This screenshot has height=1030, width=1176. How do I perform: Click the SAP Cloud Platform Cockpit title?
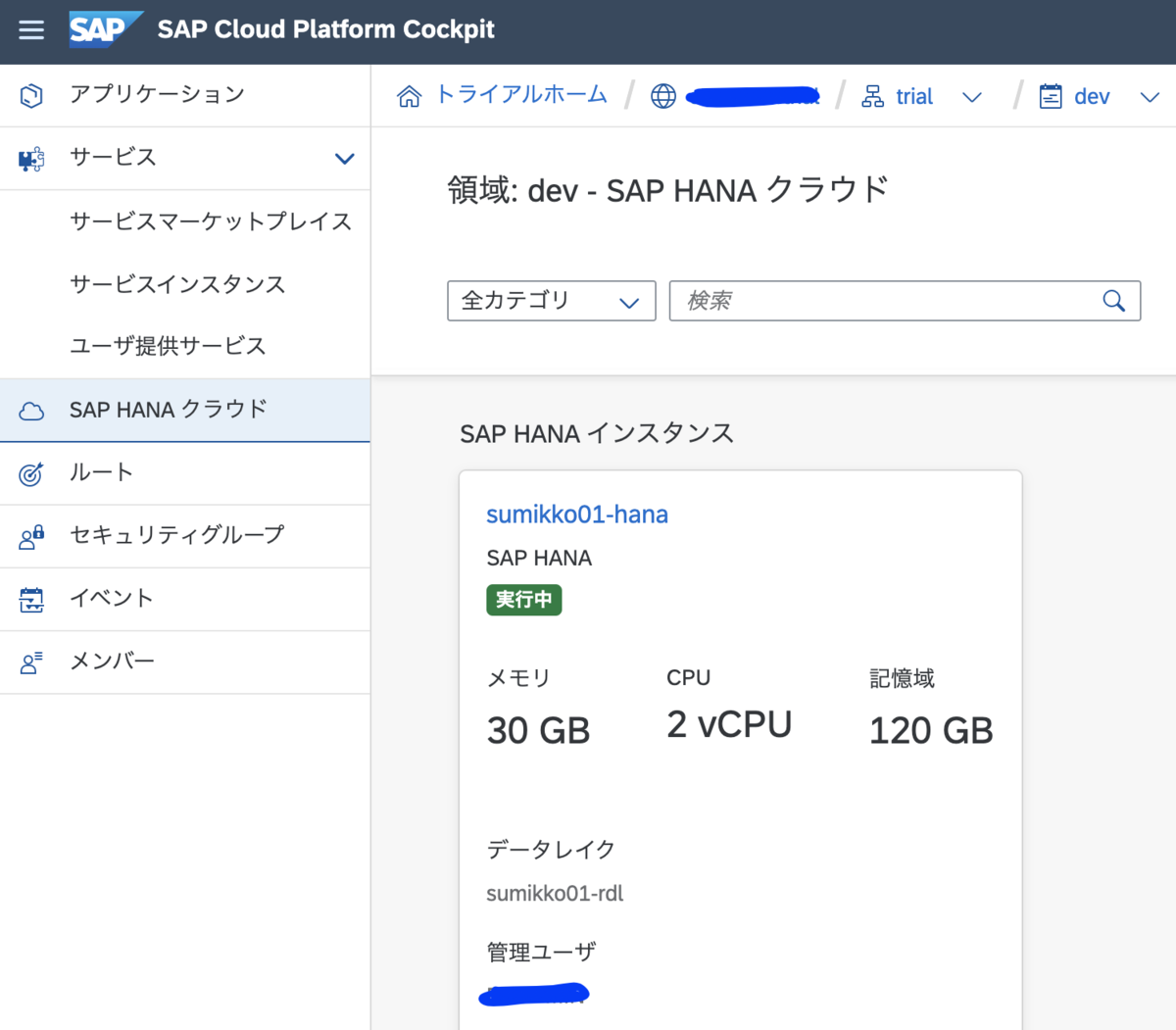click(x=326, y=29)
